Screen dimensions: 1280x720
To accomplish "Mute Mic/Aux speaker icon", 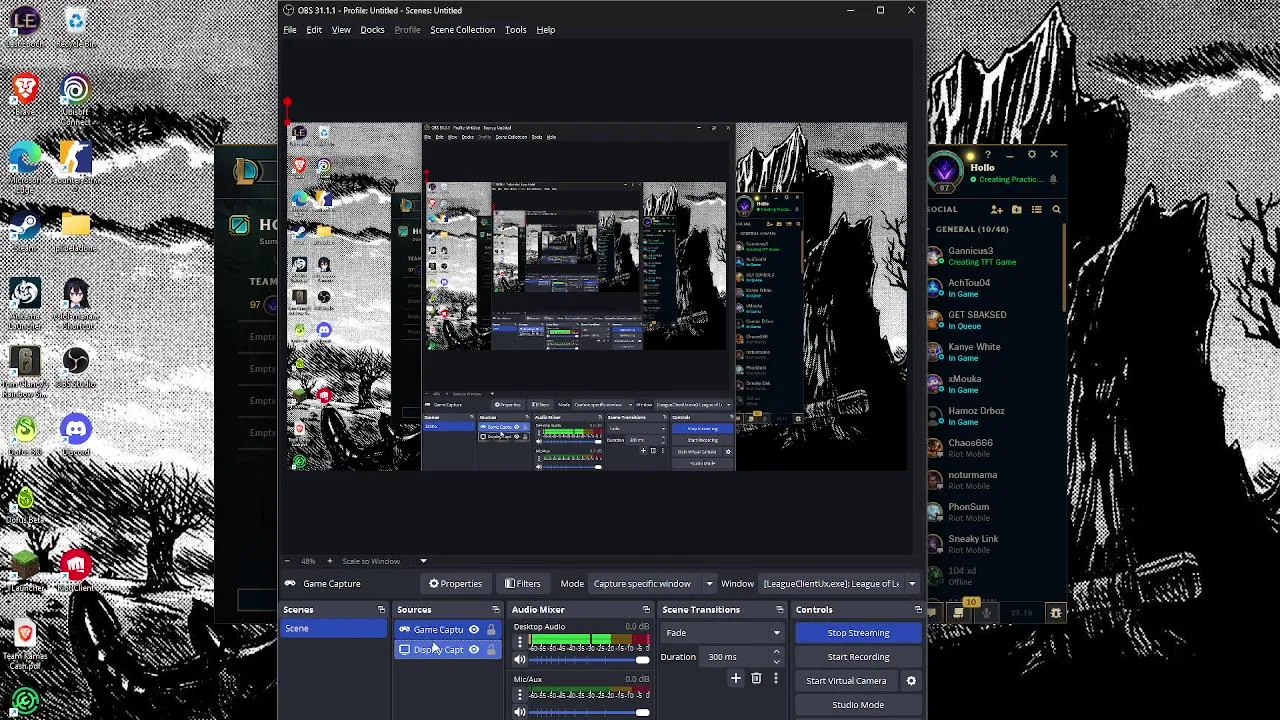I will tap(519, 712).
